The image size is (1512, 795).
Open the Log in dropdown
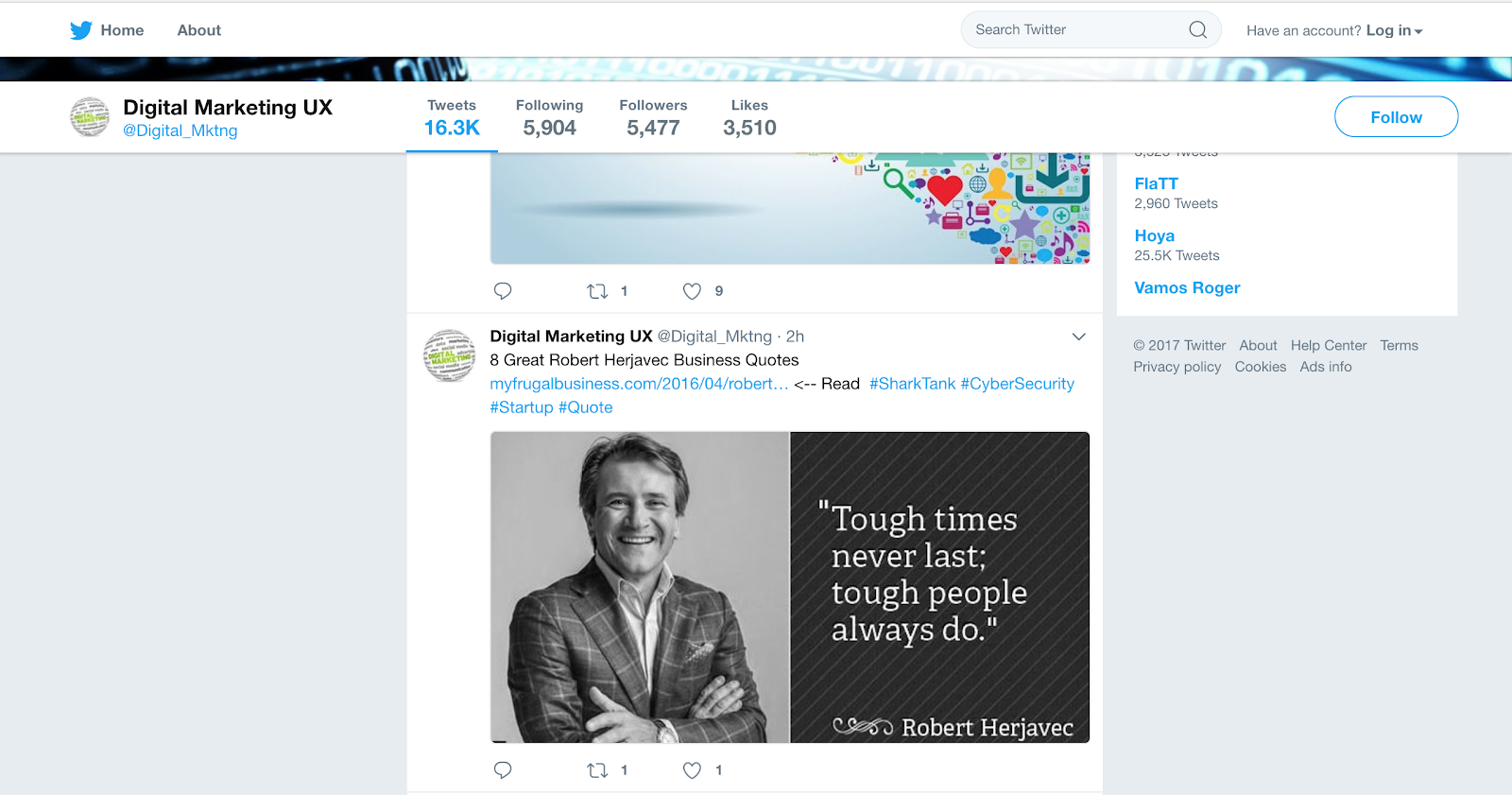1394,30
